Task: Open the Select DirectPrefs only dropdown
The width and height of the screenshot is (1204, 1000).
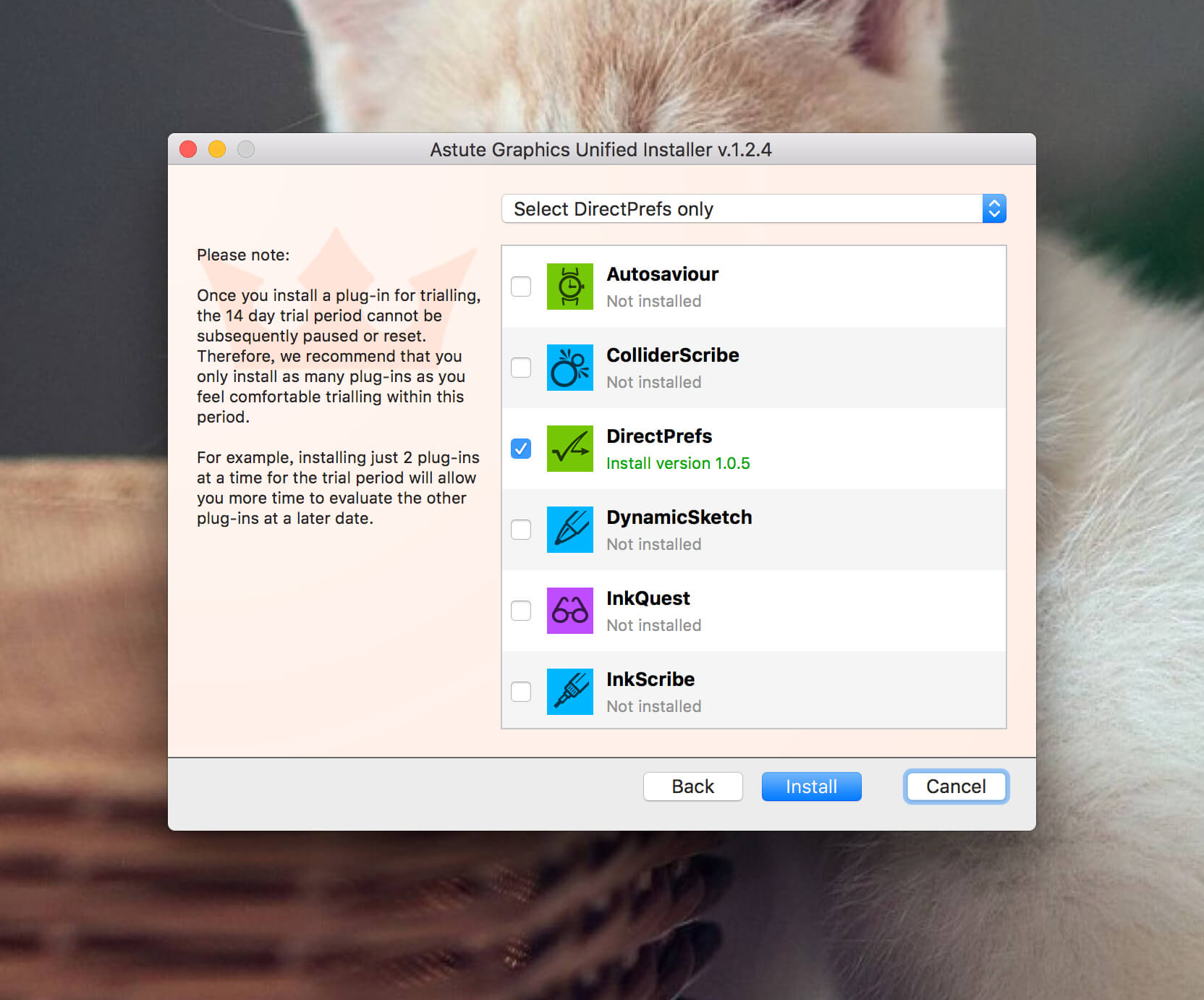Action: [753, 208]
